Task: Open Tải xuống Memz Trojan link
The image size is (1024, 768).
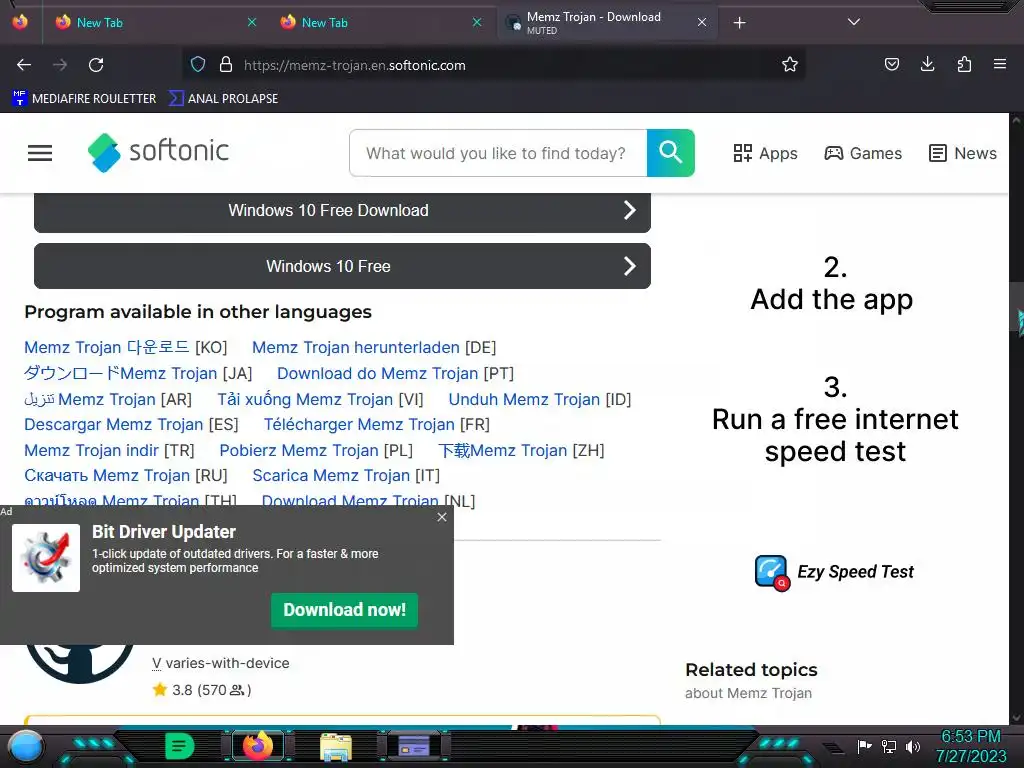Action: (305, 399)
